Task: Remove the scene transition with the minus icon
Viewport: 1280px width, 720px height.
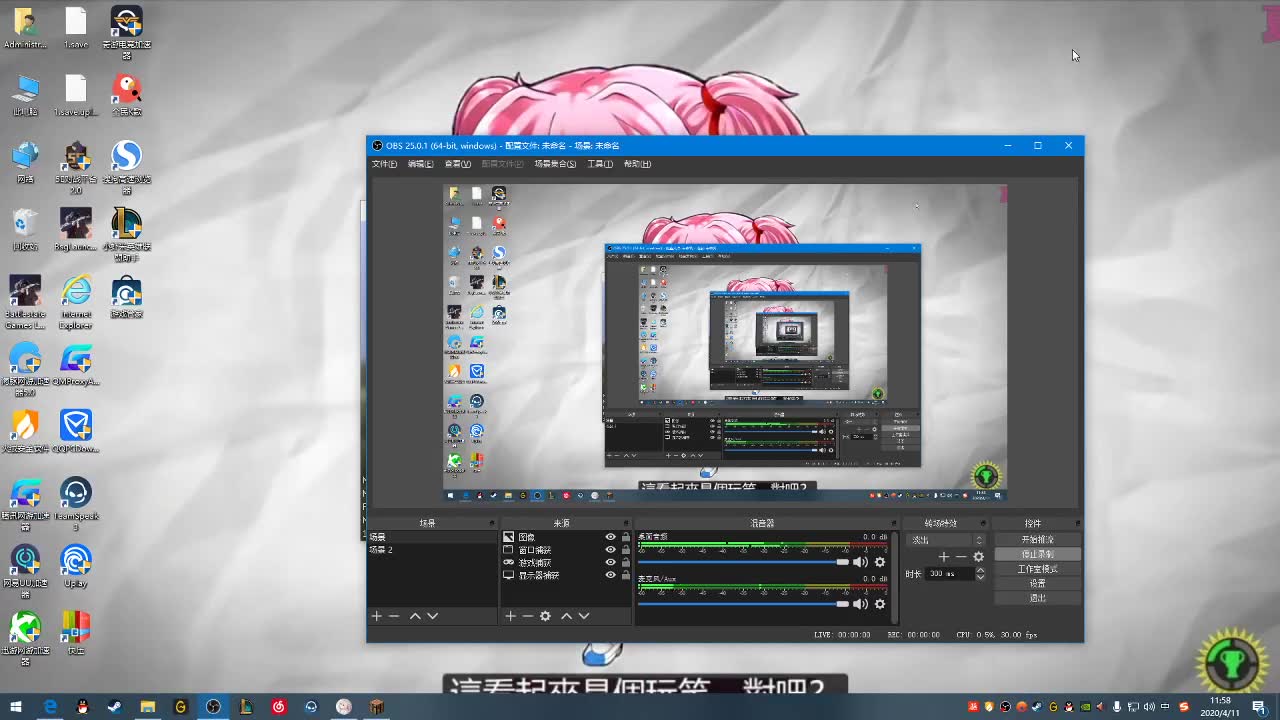Action: tap(961, 557)
